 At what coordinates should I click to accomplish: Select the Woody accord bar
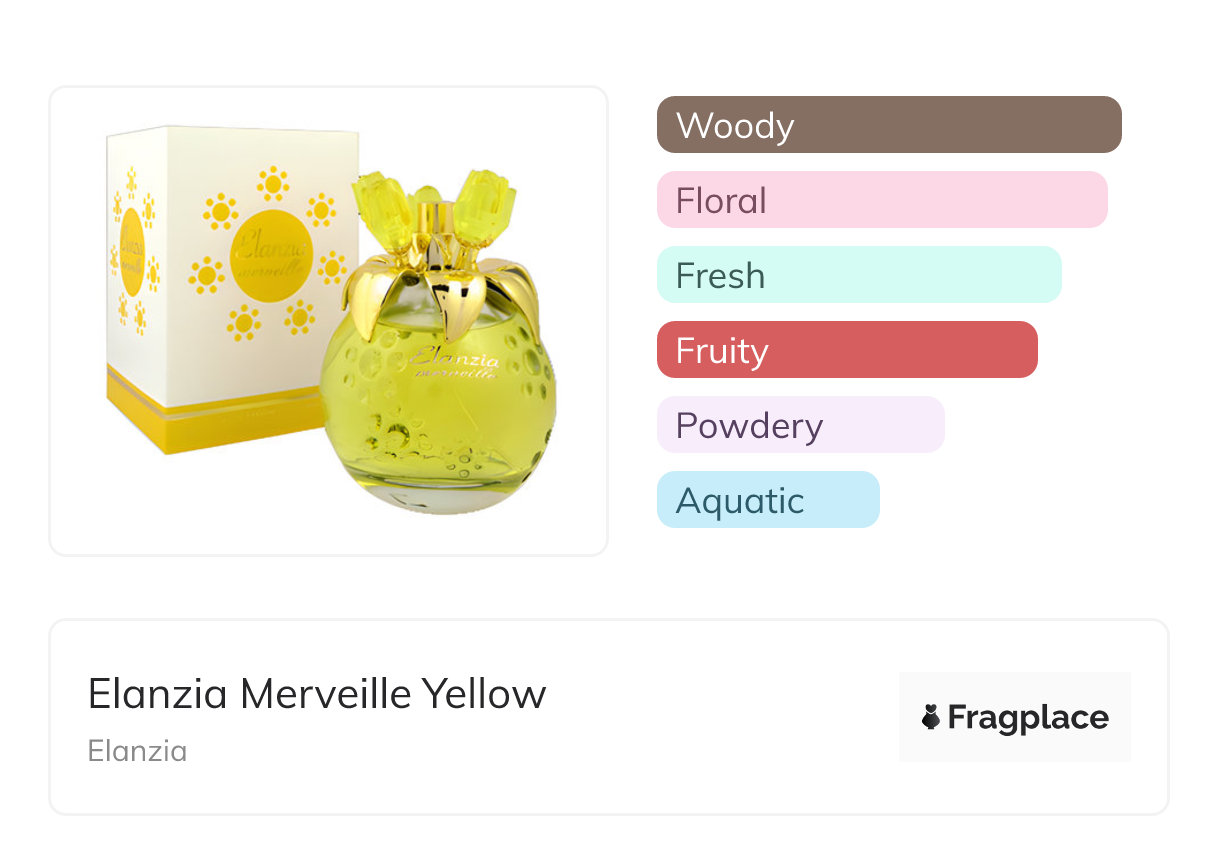888,125
